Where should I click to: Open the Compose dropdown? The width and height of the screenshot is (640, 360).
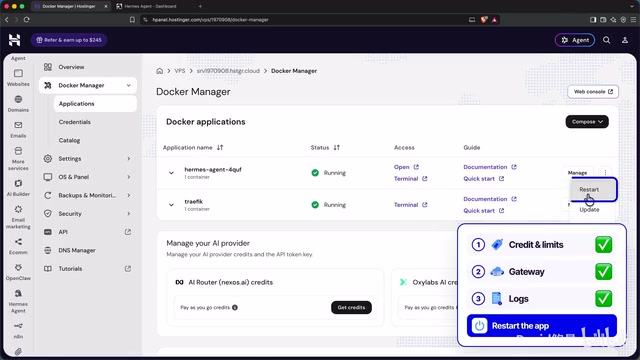[587, 122]
